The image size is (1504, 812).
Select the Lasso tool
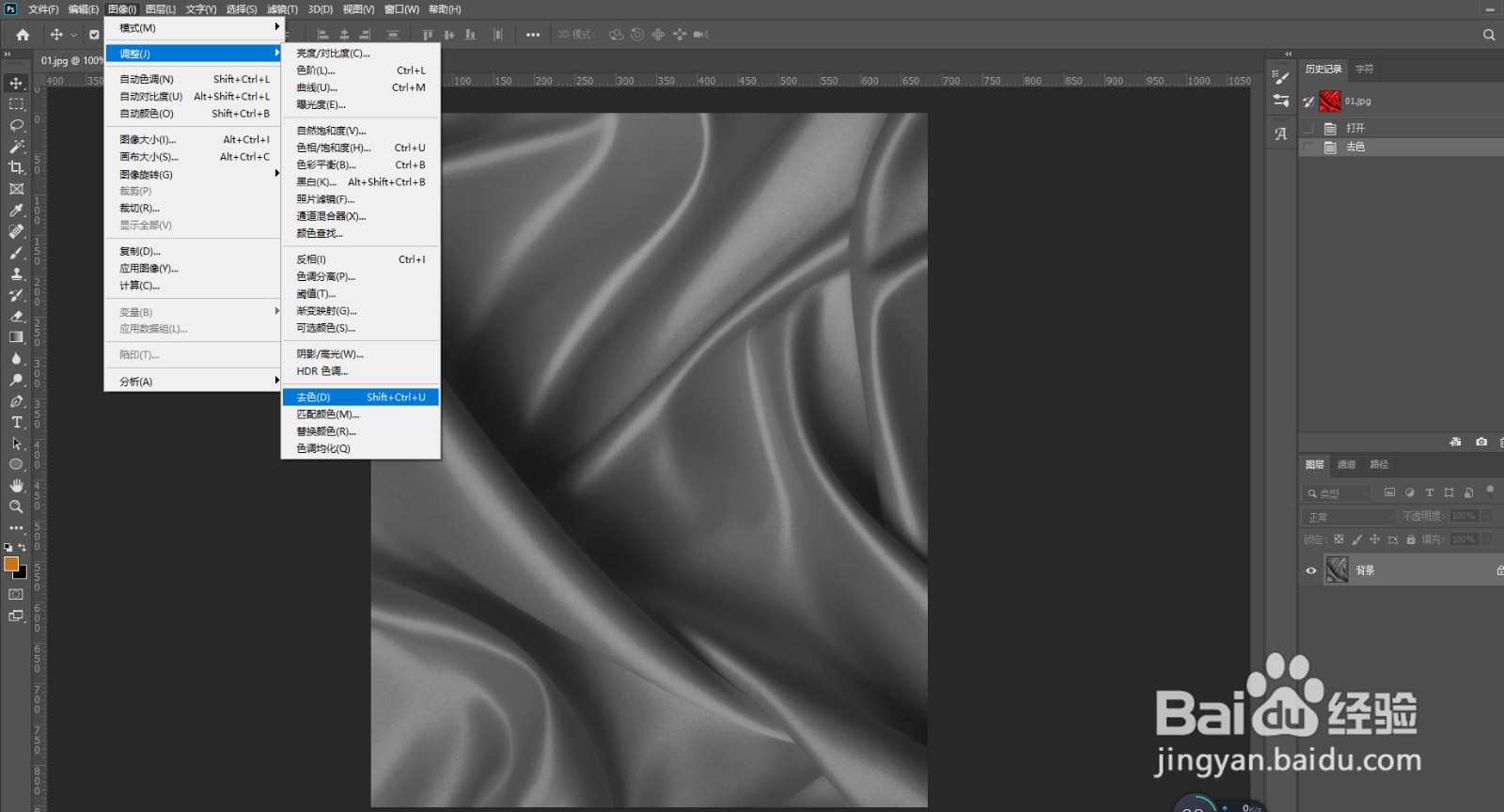tap(16, 125)
